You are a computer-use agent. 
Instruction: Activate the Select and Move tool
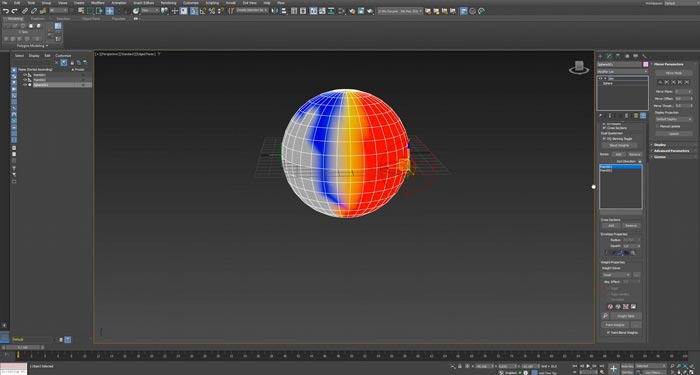click(x=109, y=11)
